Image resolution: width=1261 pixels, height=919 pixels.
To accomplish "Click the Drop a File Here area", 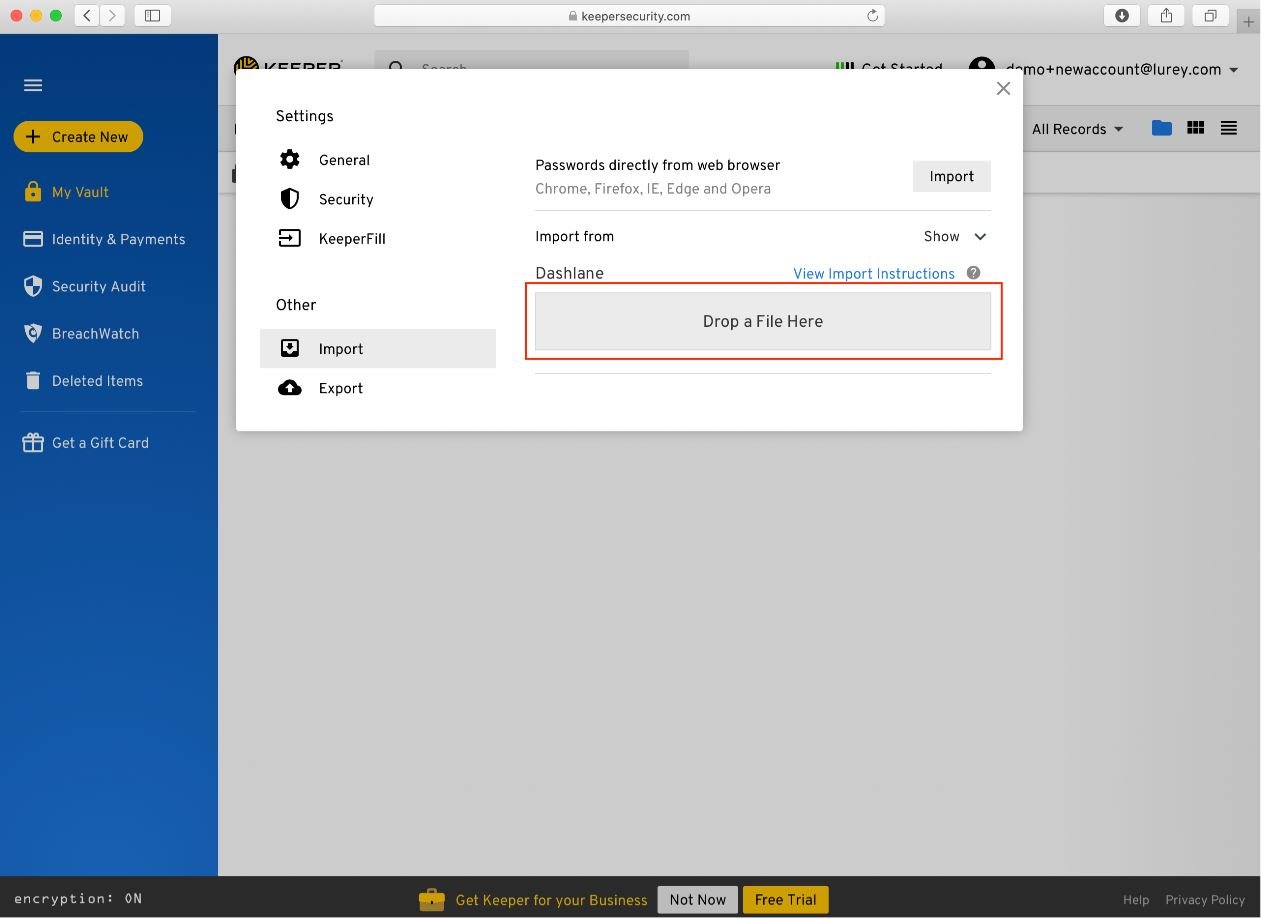I will click(763, 322).
